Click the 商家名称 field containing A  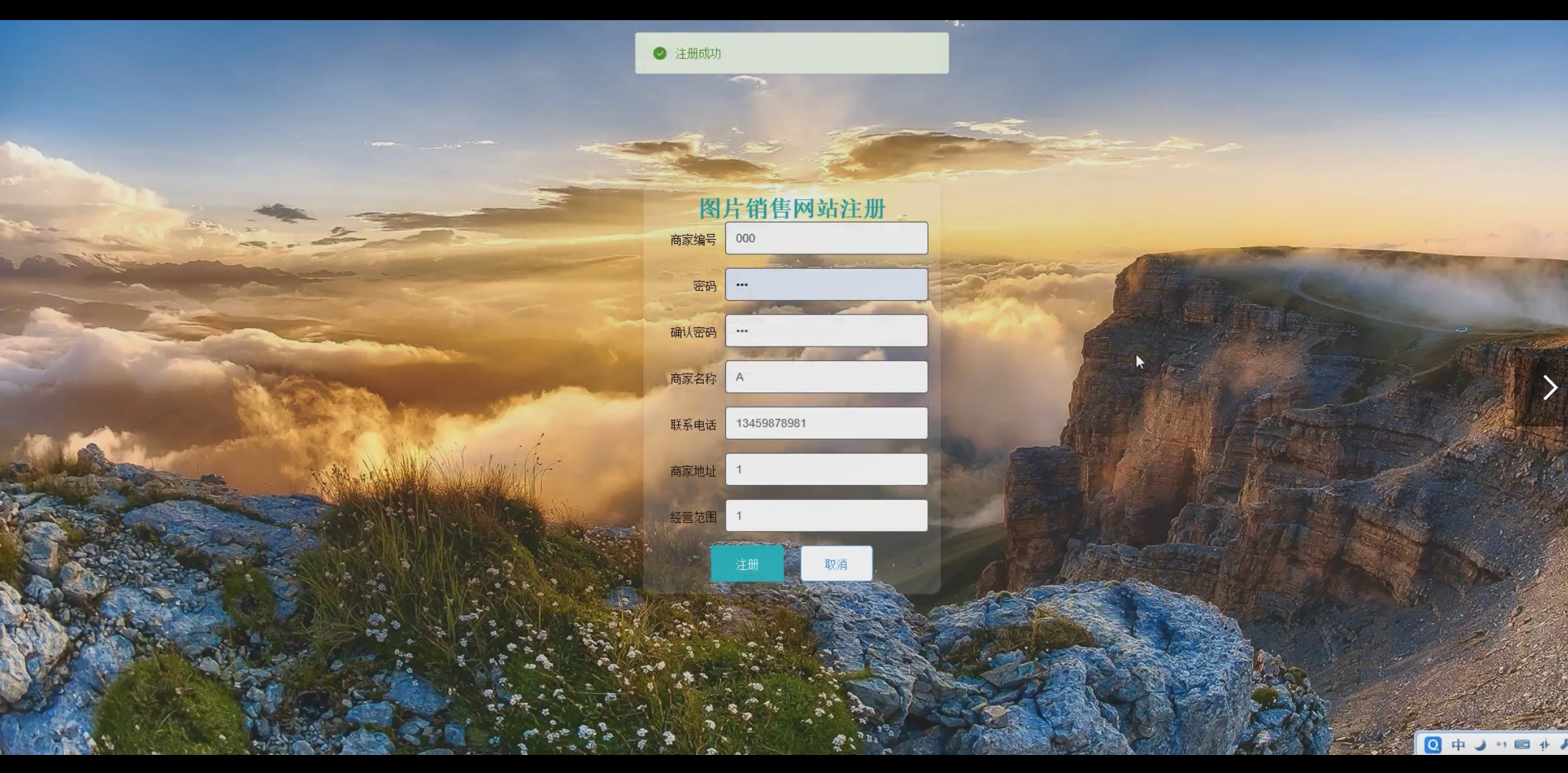pos(826,377)
